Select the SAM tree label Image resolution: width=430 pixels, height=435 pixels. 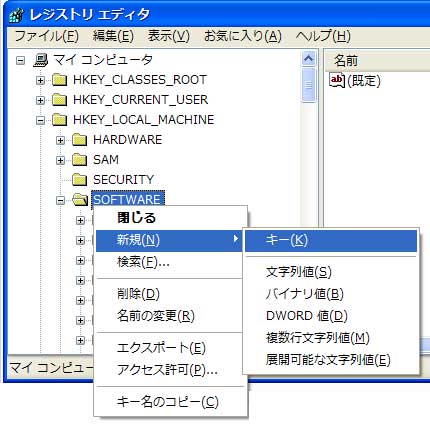pos(106,160)
